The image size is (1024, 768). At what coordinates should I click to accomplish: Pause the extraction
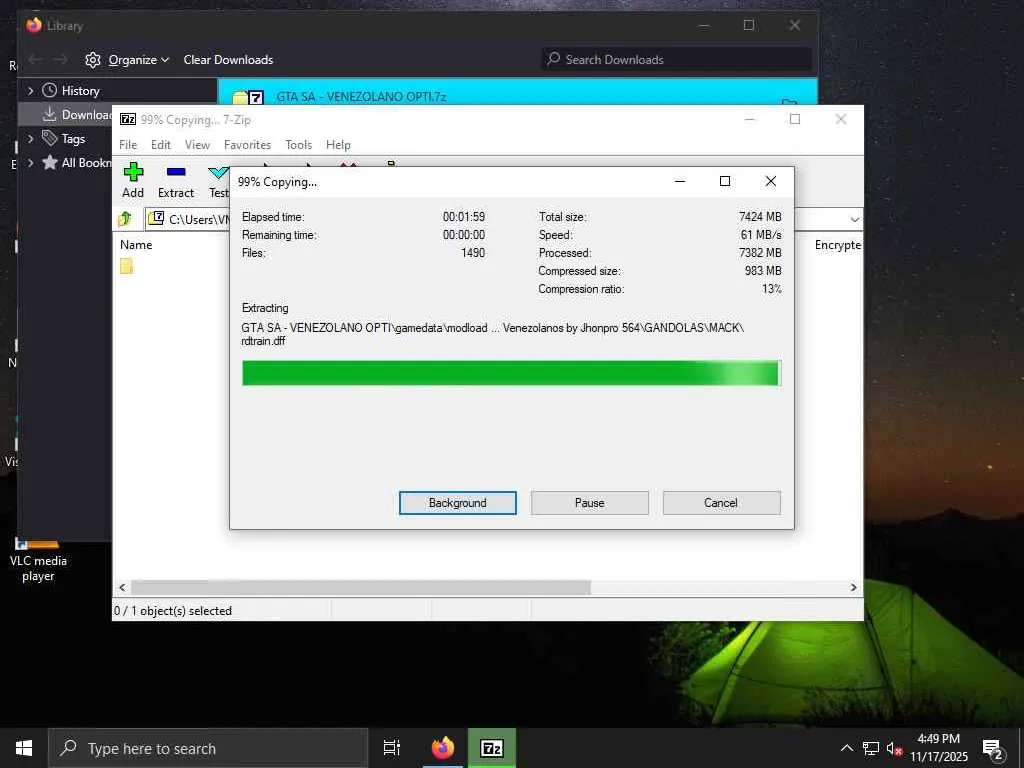tap(590, 503)
